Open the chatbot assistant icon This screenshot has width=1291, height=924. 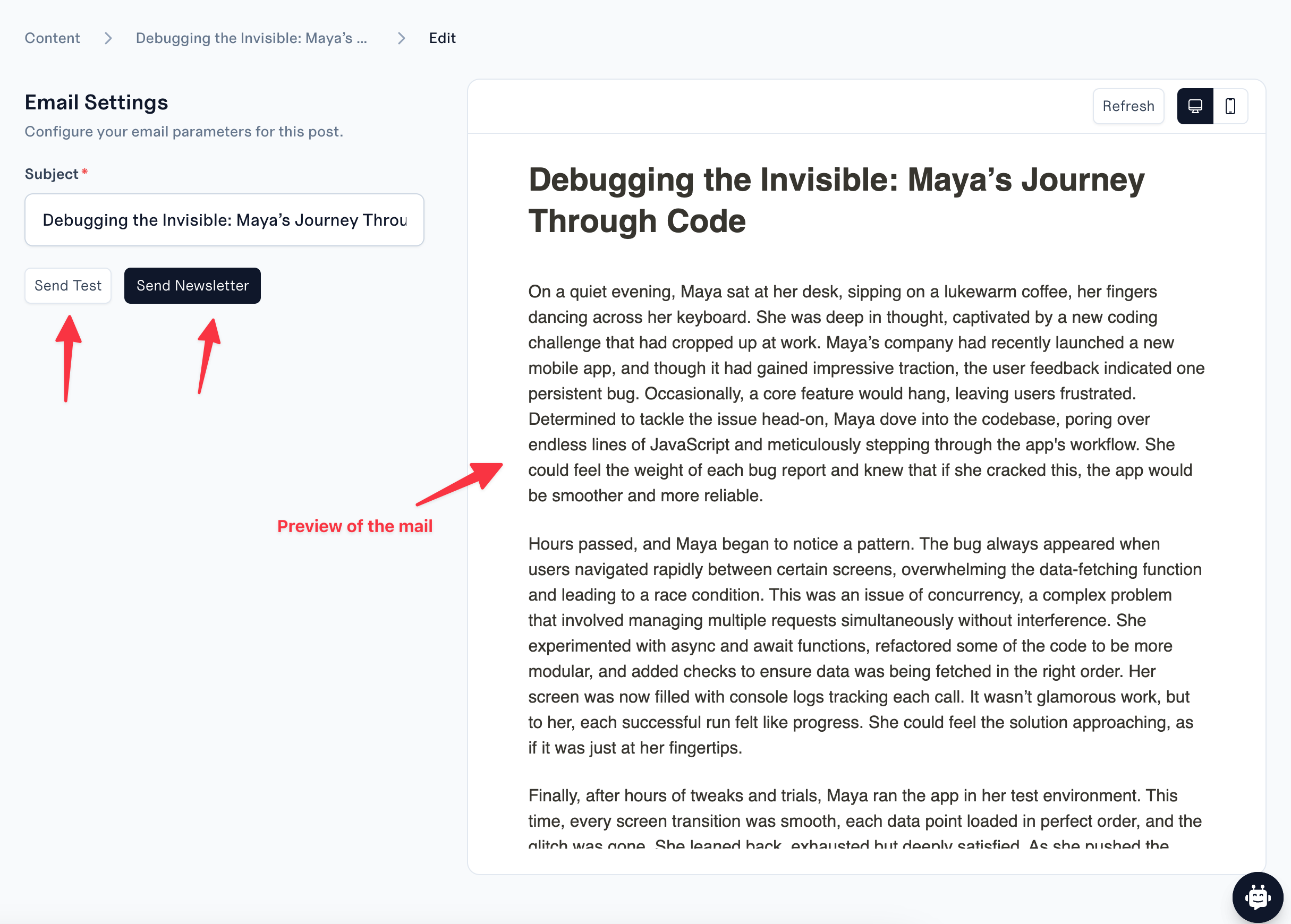[x=1257, y=897]
